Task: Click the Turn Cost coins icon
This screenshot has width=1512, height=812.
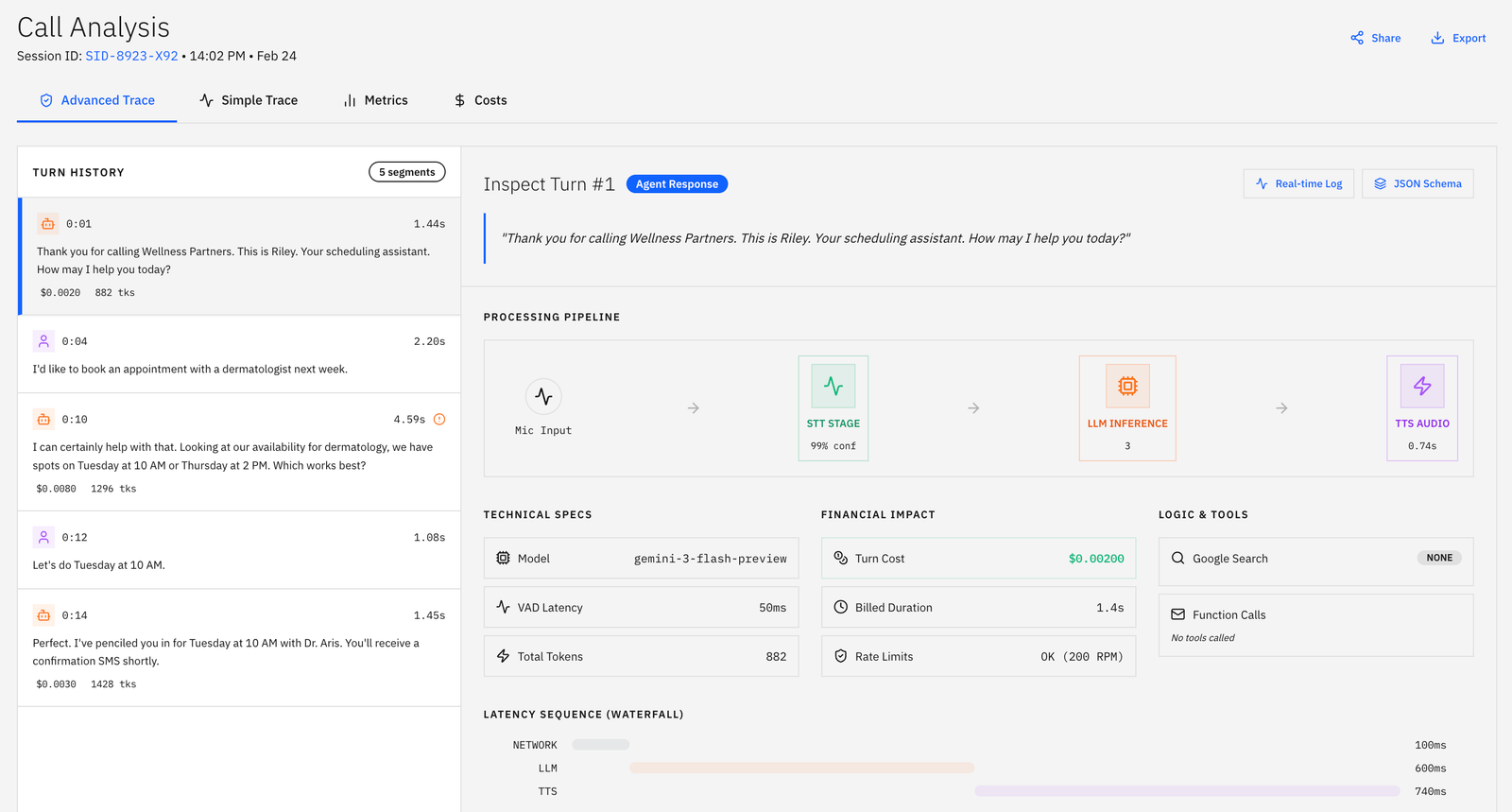Action: pos(840,558)
